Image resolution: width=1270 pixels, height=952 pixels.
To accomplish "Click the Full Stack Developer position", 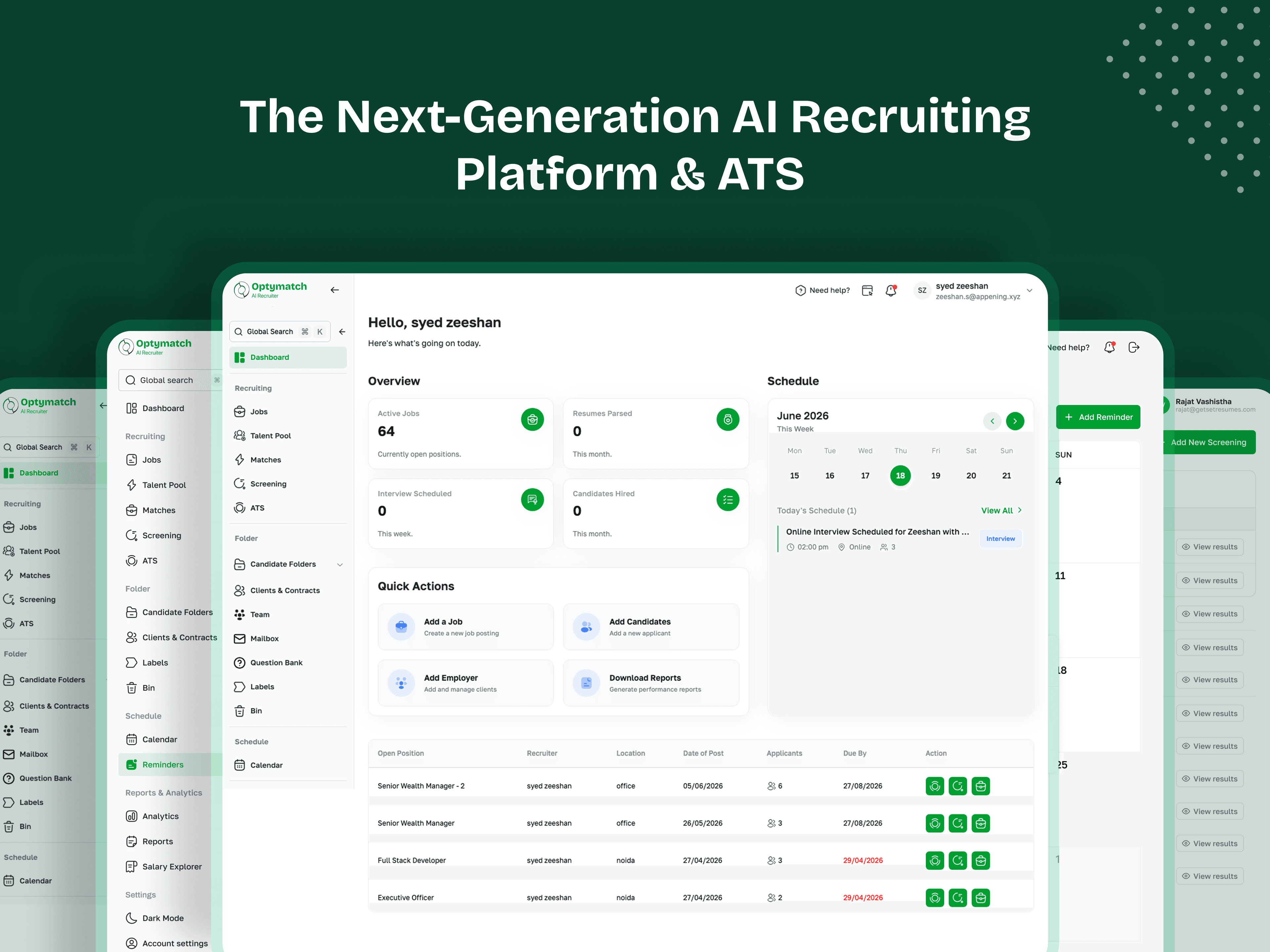I will tap(412, 861).
